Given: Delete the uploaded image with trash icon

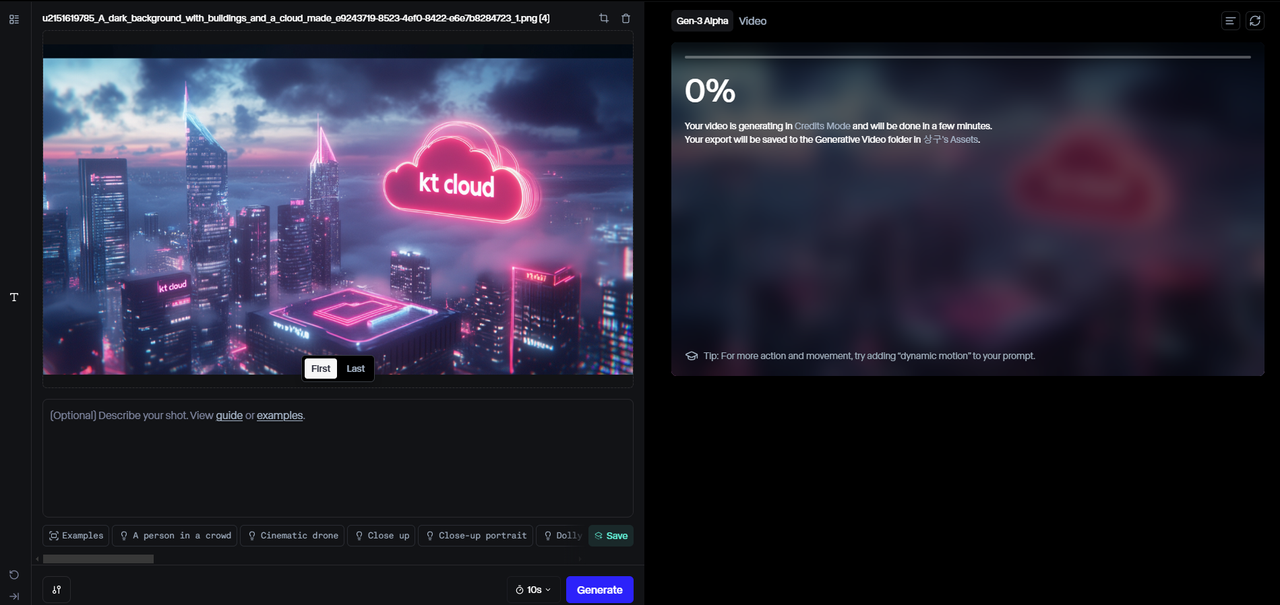Looking at the screenshot, I should pos(626,18).
